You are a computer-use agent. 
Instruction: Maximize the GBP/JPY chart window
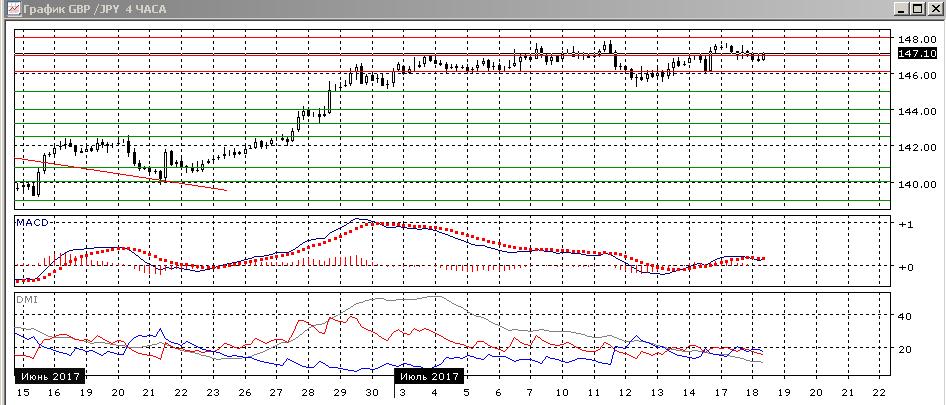pyautogui.click(x=918, y=9)
